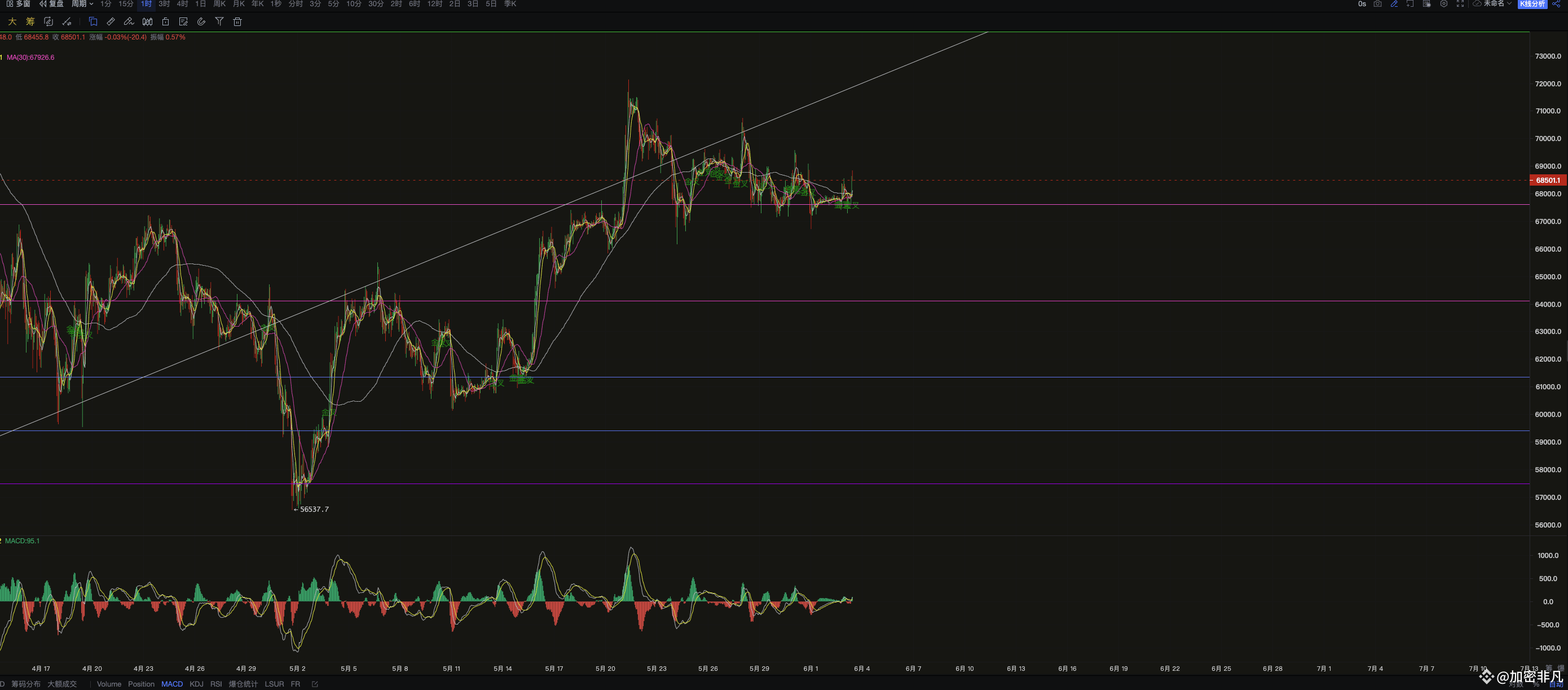Open chart settings hexagon gear icon
This screenshot has height=690, width=1568.
click(1443, 3)
